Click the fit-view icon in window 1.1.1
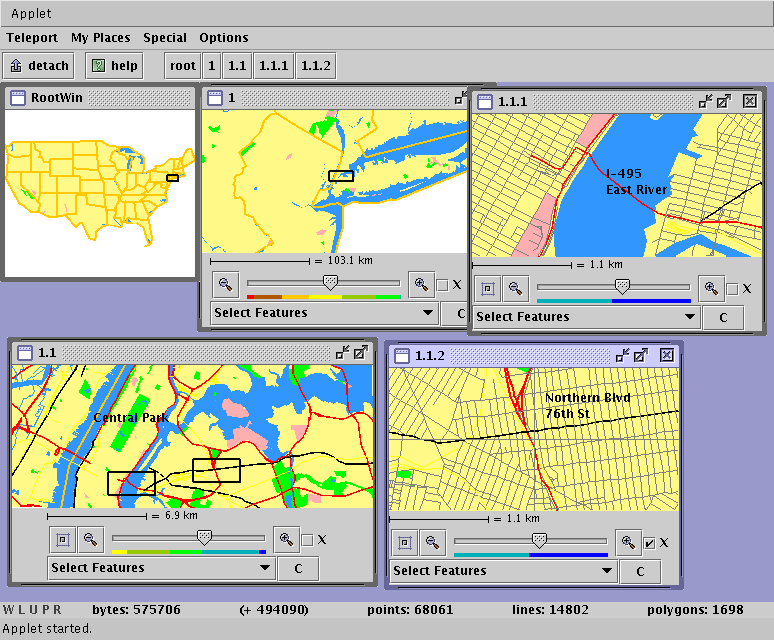Viewport: 774px width, 640px height. 486,288
